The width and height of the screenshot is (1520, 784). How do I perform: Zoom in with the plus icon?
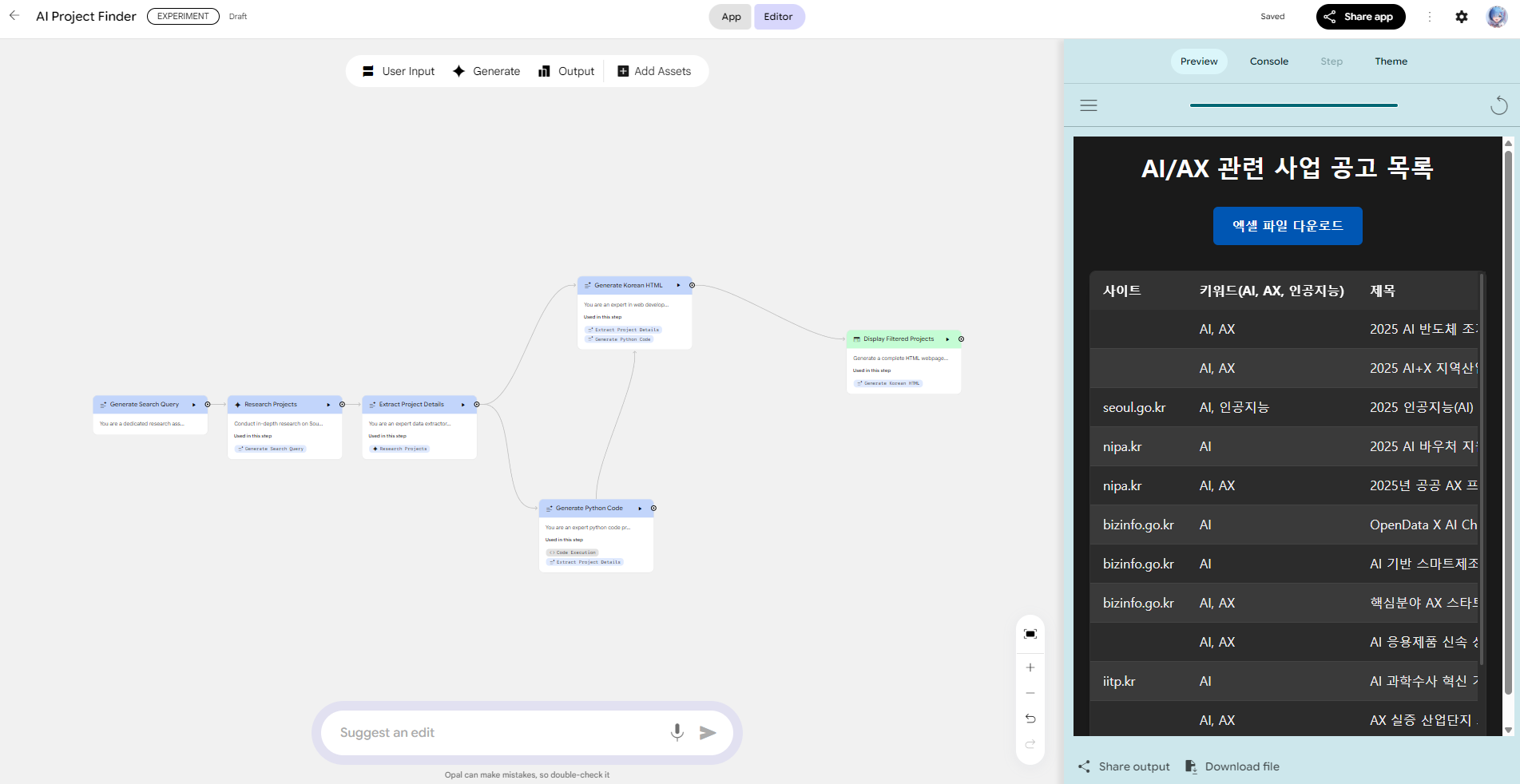1030,667
